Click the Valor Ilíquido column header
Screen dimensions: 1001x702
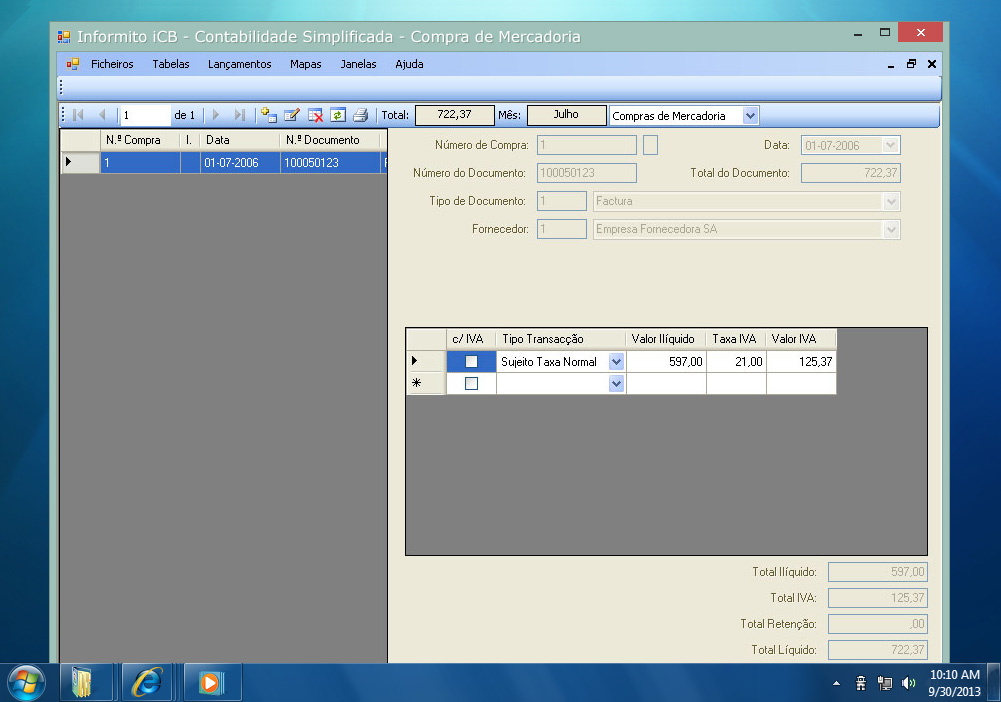pyautogui.click(x=665, y=339)
